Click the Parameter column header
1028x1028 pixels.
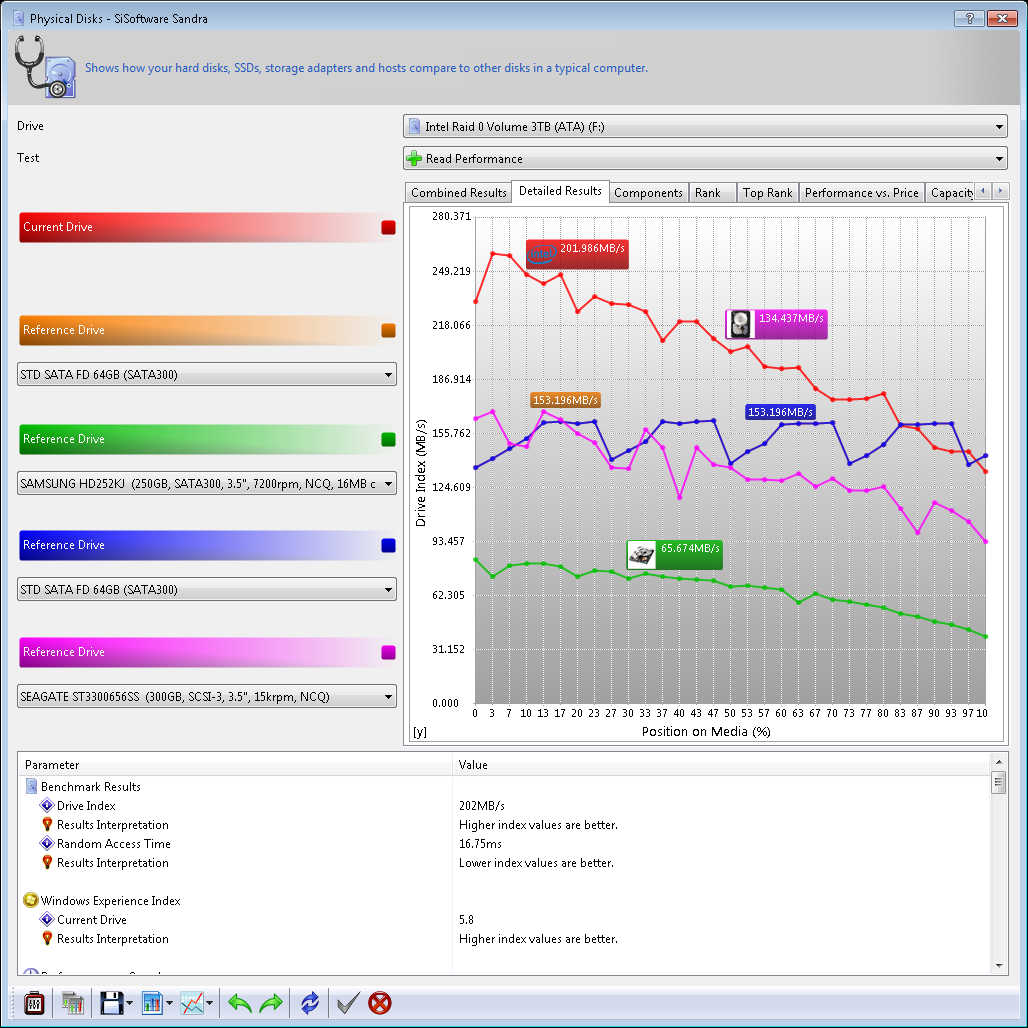coord(236,764)
